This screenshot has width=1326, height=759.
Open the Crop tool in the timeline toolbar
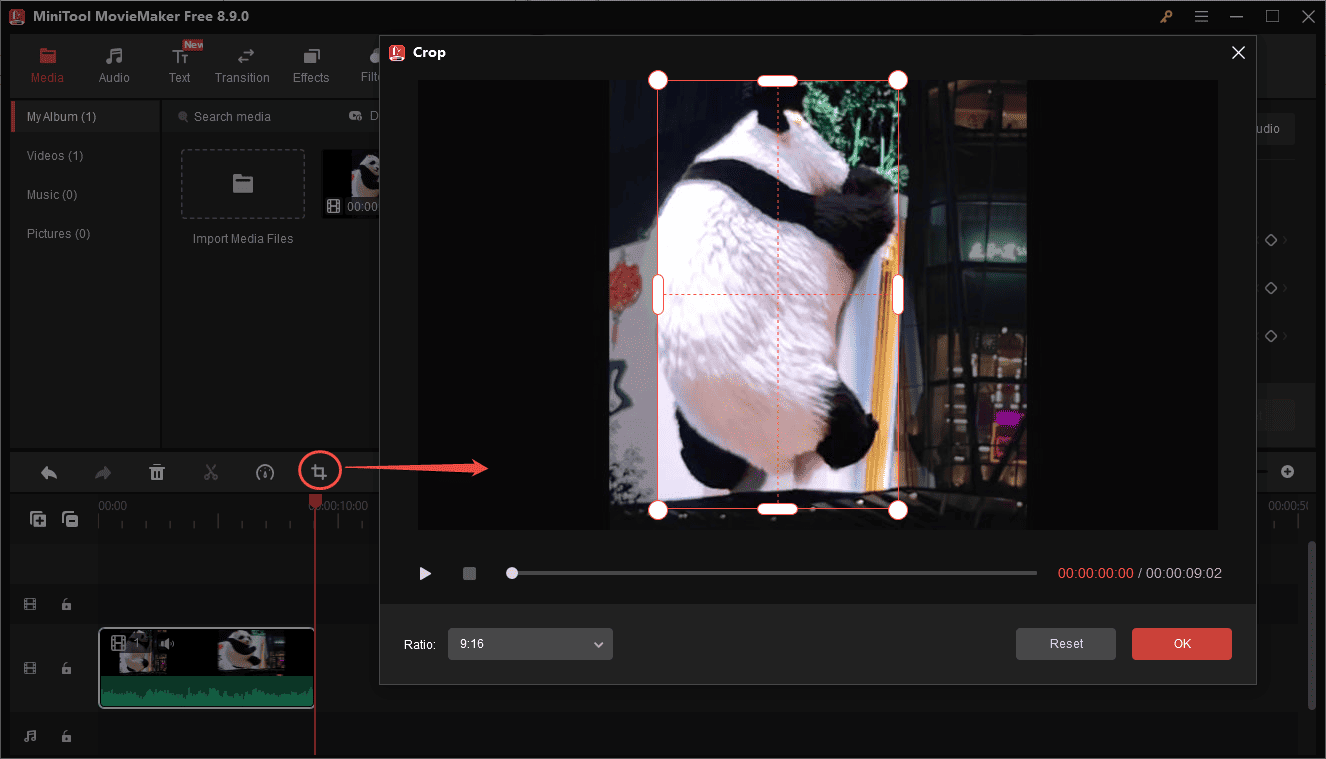click(319, 472)
